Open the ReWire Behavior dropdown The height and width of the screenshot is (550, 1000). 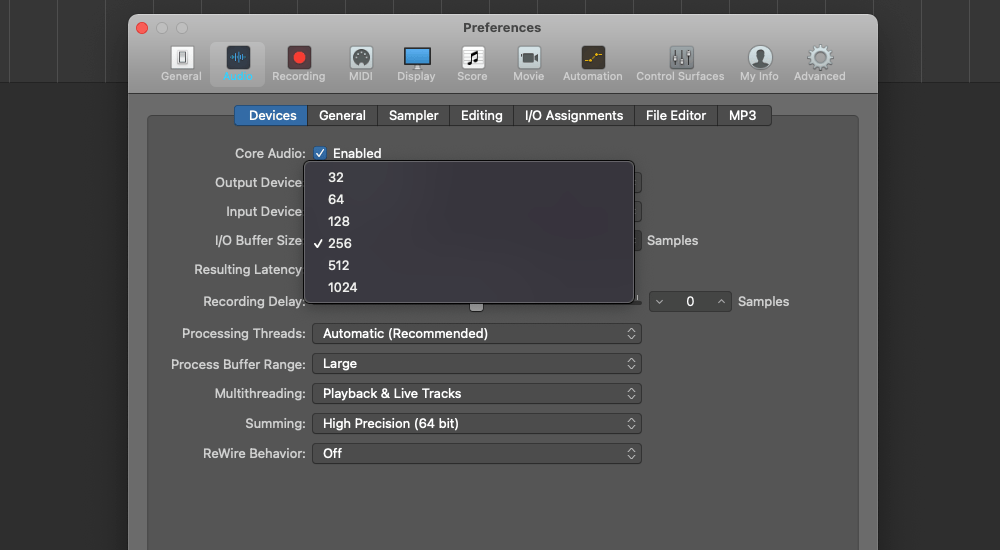476,454
